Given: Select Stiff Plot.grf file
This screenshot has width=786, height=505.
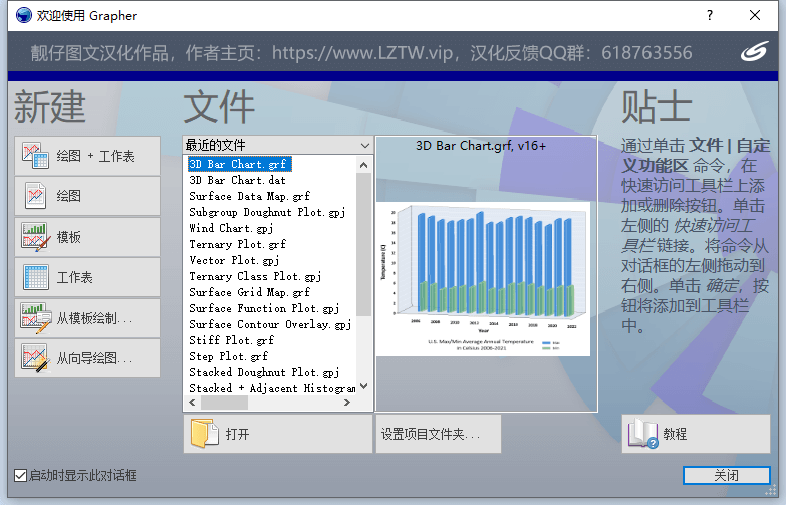Looking at the screenshot, I should pyautogui.click(x=232, y=340).
